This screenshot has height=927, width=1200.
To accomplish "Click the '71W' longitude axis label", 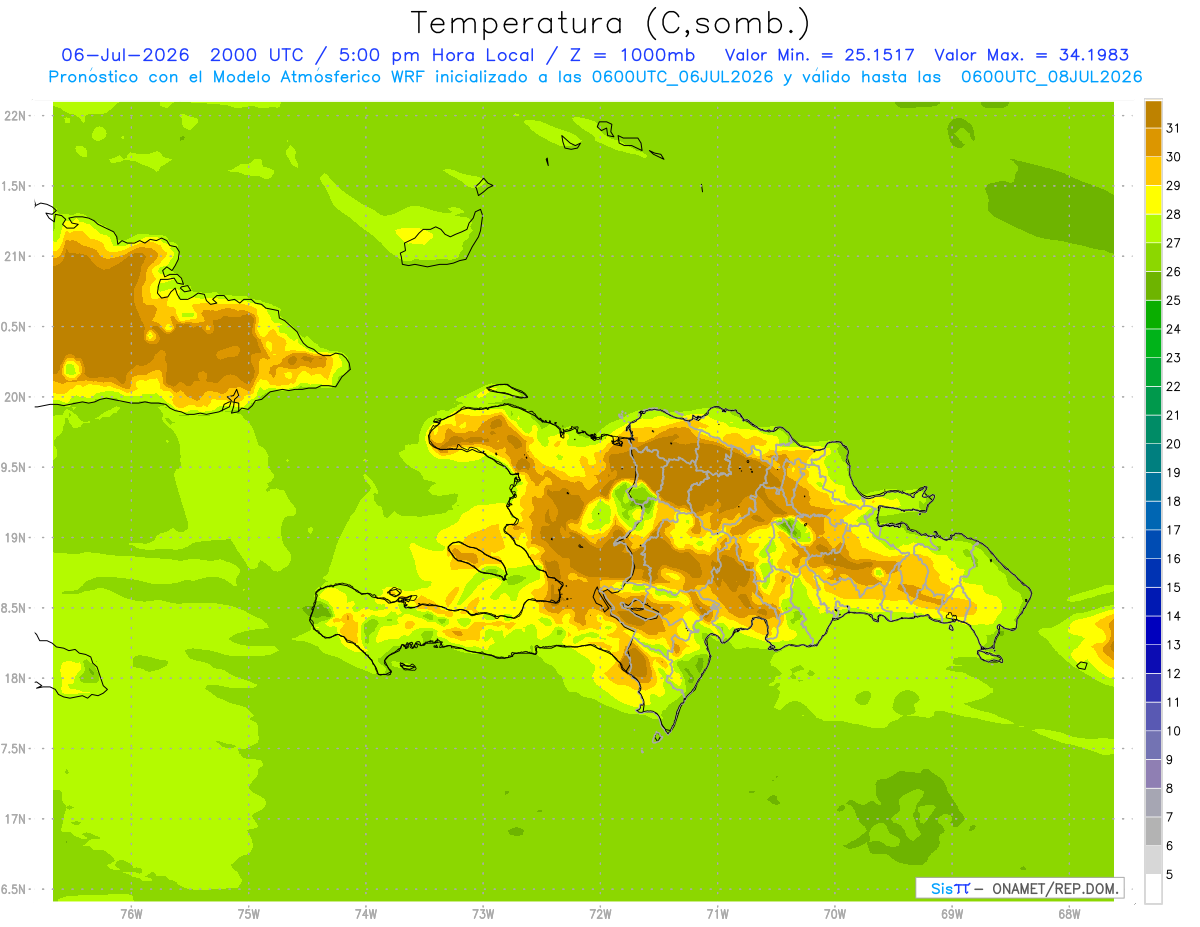I will coord(717,913).
